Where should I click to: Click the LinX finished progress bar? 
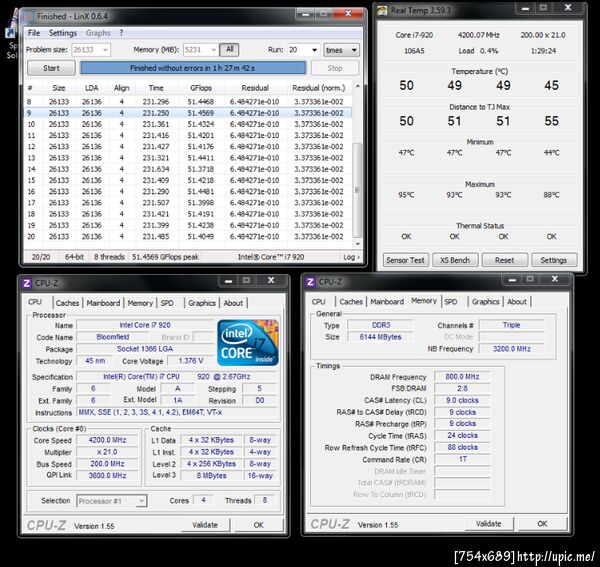(x=193, y=68)
